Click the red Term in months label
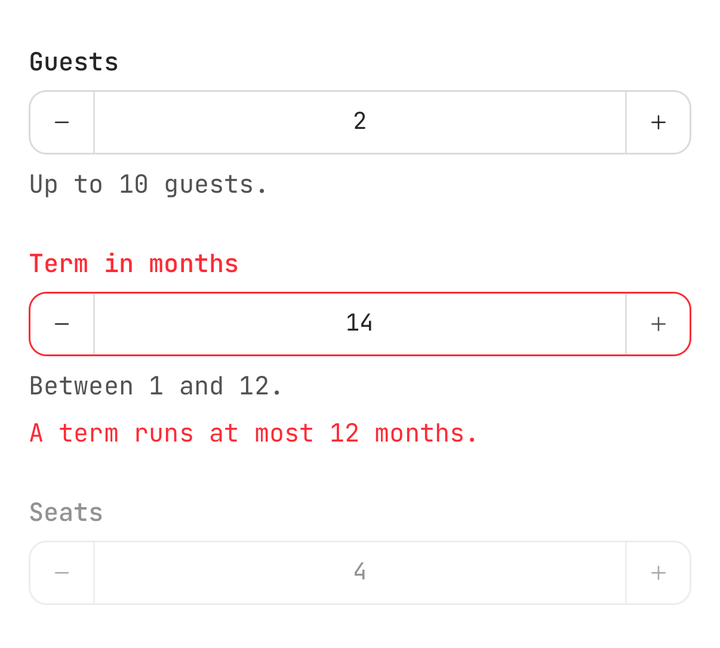The image size is (720, 648). point(134,264)
